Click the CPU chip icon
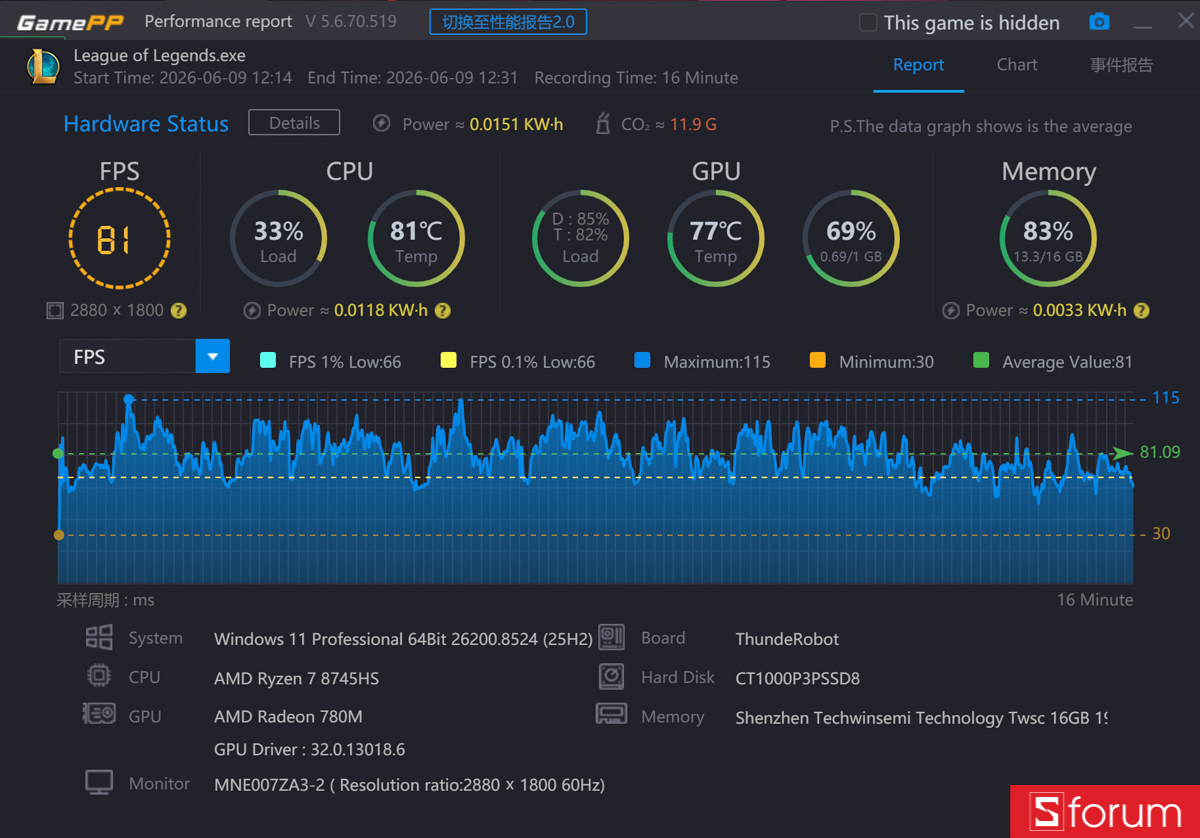 99,676
